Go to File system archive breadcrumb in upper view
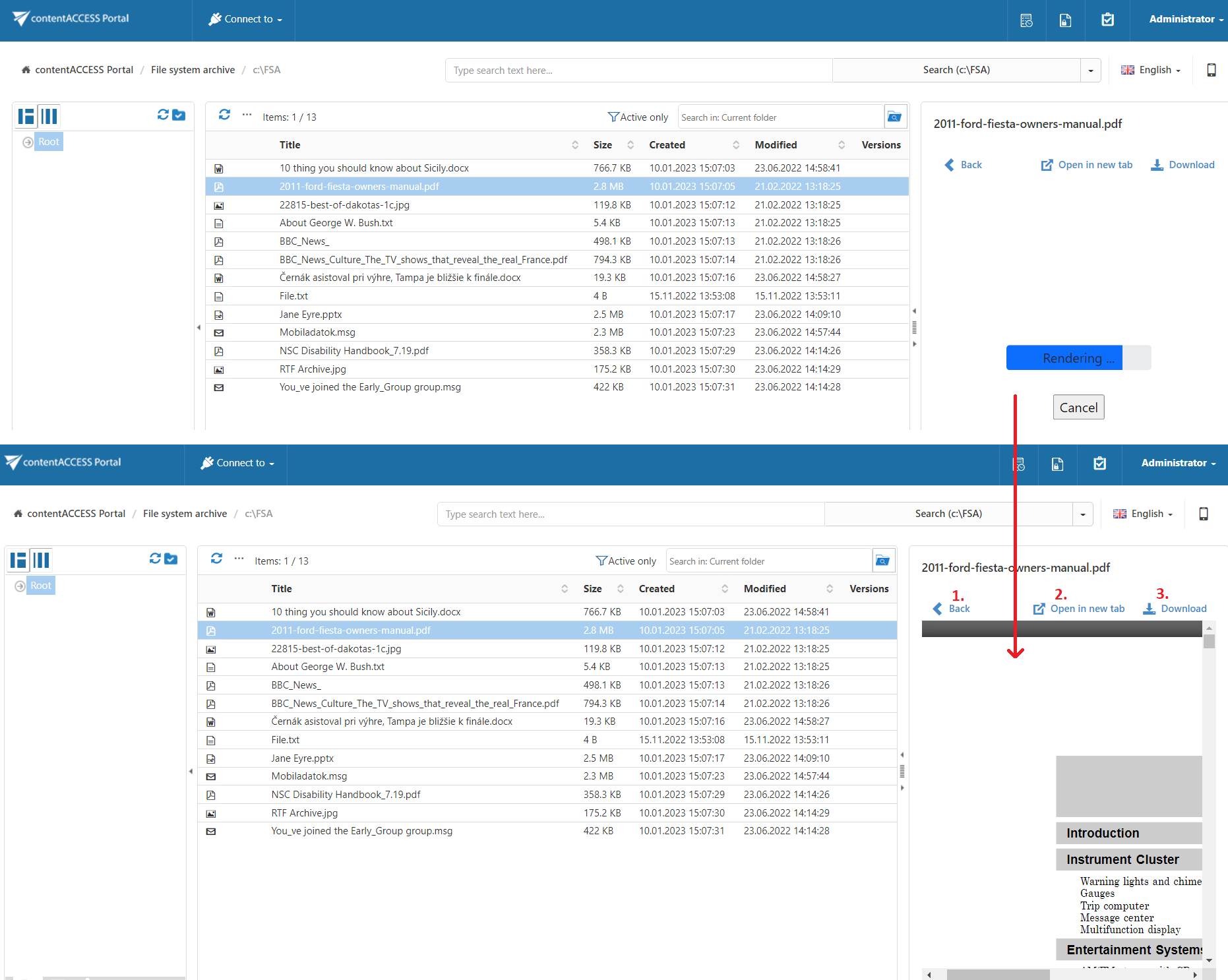Screen dimensions: 1228x980 click(x=193, y=70)
